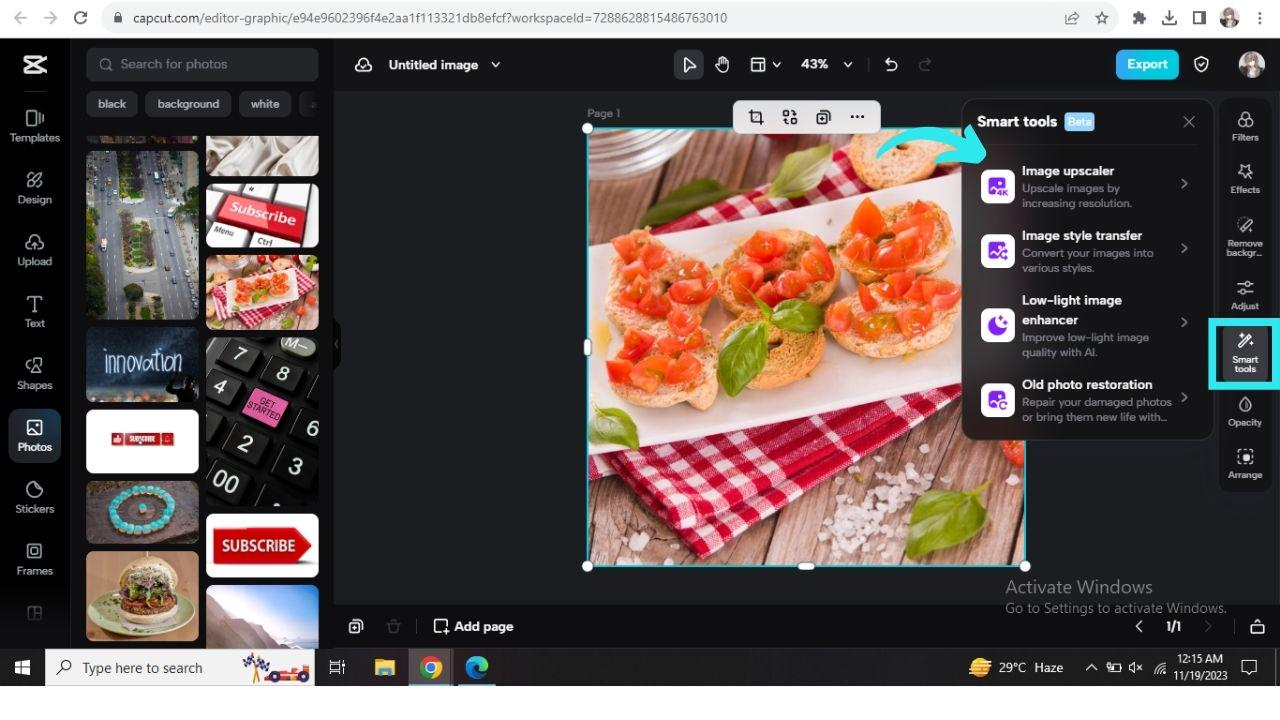
Task: Select the crop tool above the canvas
Action: [756, 117]
